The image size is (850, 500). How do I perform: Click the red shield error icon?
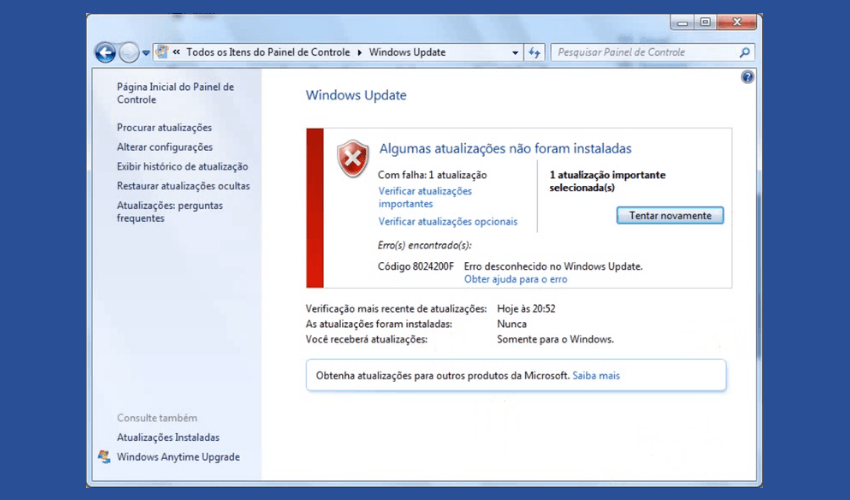(353, 158)
